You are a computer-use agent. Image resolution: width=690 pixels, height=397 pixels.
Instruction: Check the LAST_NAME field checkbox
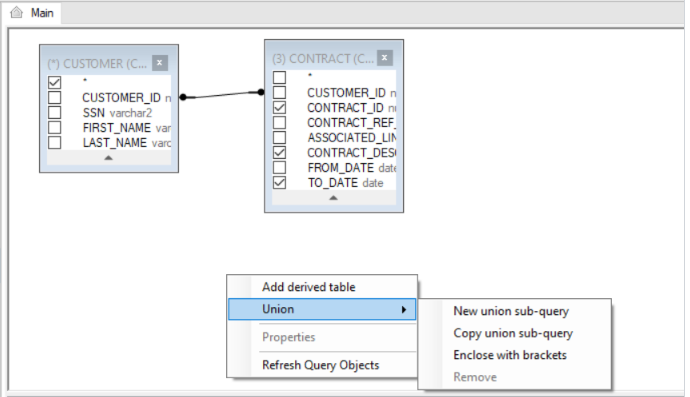55,143
